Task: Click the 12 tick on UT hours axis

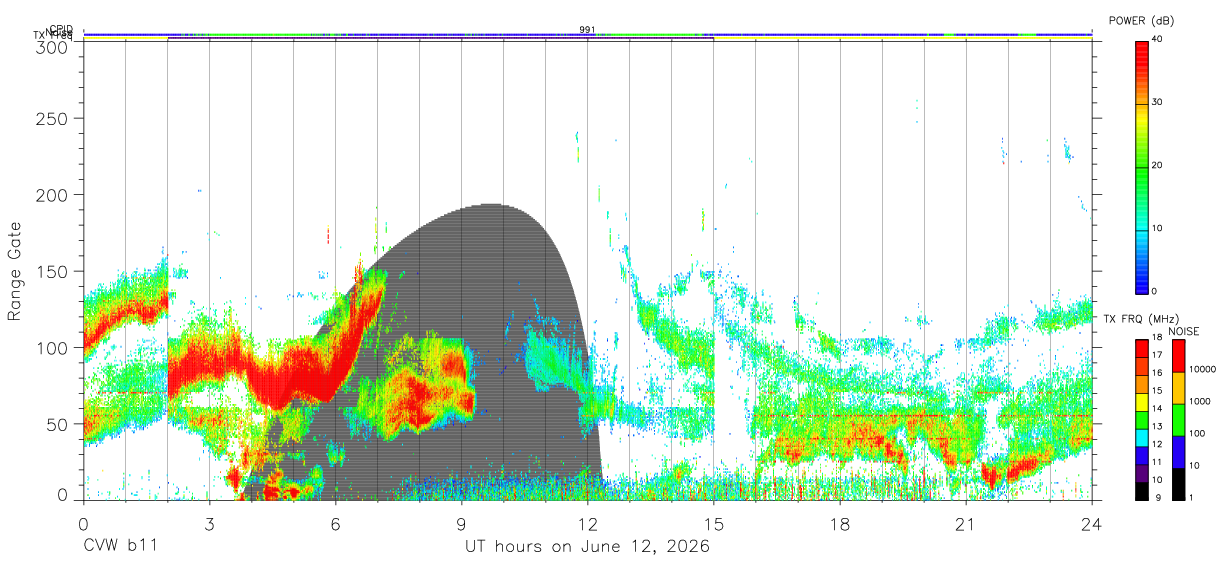Action: click(588, 523)
